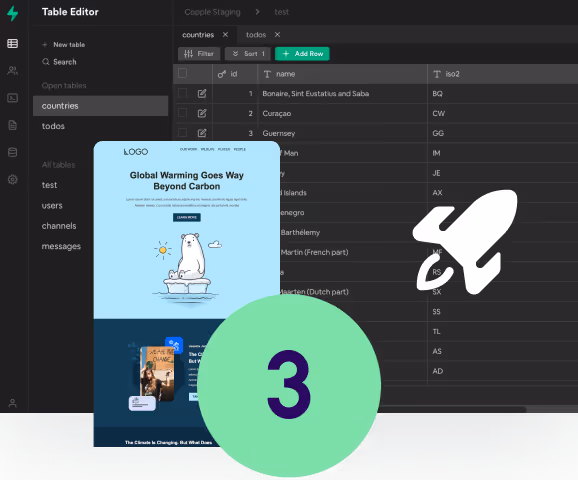Open the users table
Image resolution: width=578 pixels, height=480 pixels.
52,205
